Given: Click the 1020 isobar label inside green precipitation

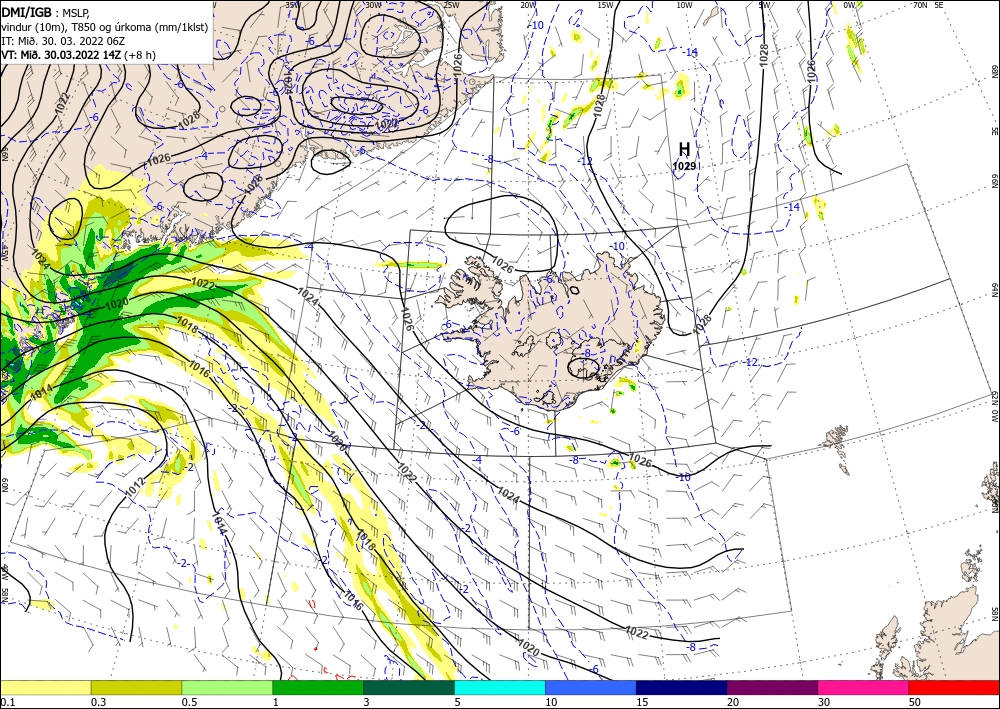Looking at the screenshot, I should (116, 303).
